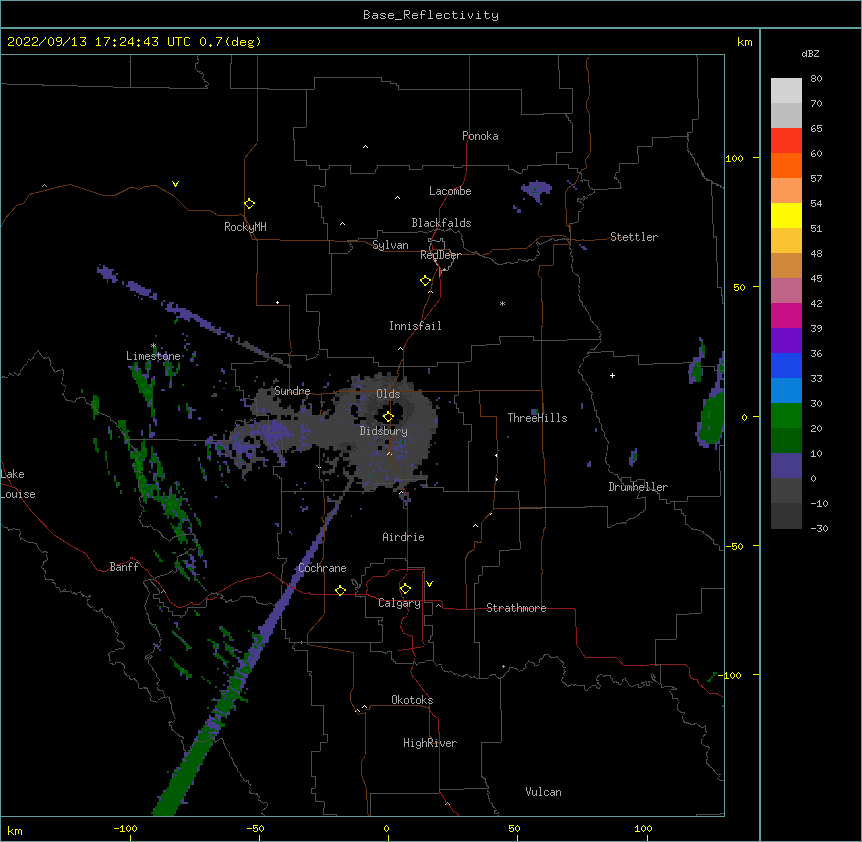Pick the red 60-65 dBZ legend swatch
Viewport: 862px width, 842px height.
[786, 141]
